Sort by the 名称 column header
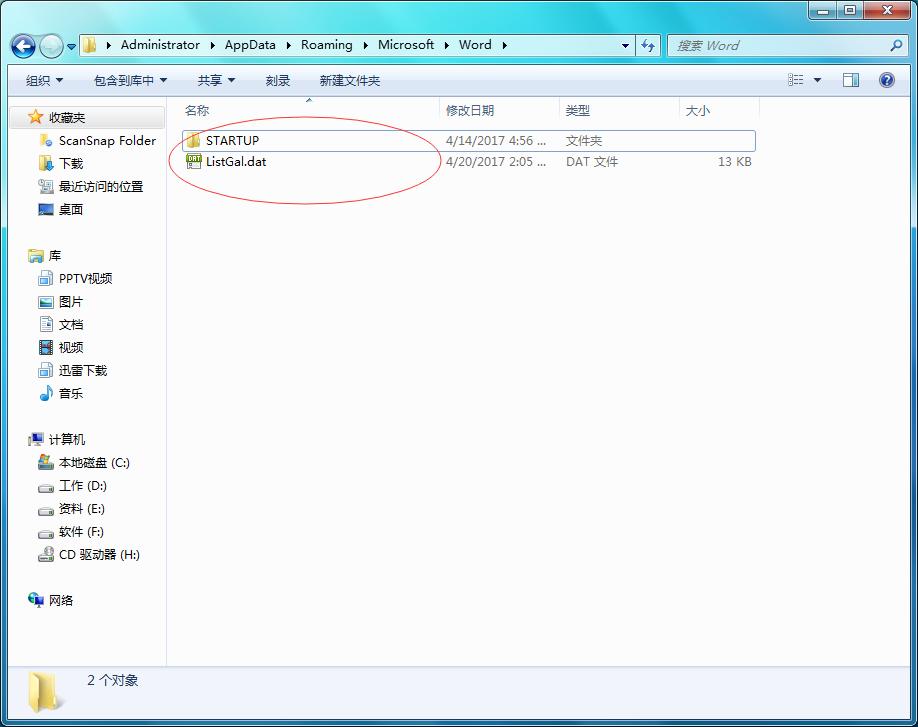Screen dimensions: 918x727 click(x=197, y=111)
